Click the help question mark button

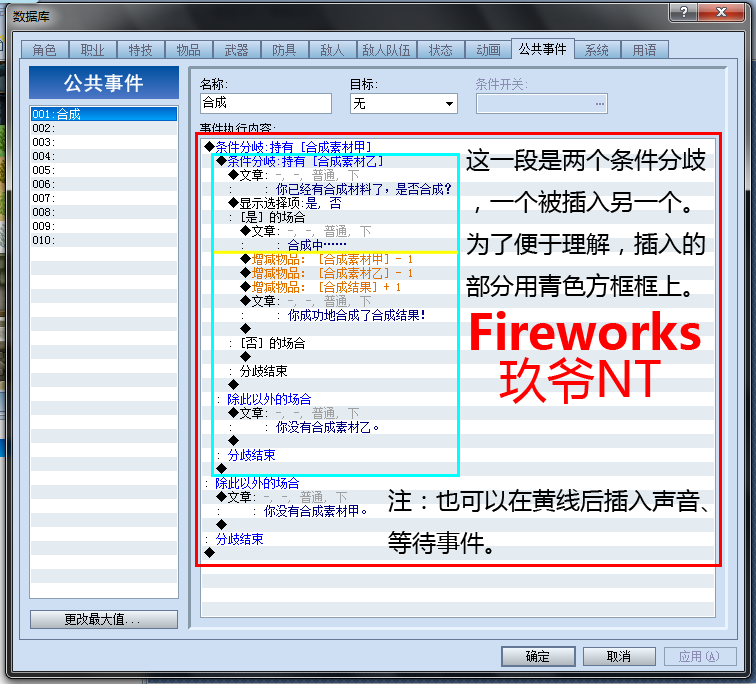(x=684, y=12)
